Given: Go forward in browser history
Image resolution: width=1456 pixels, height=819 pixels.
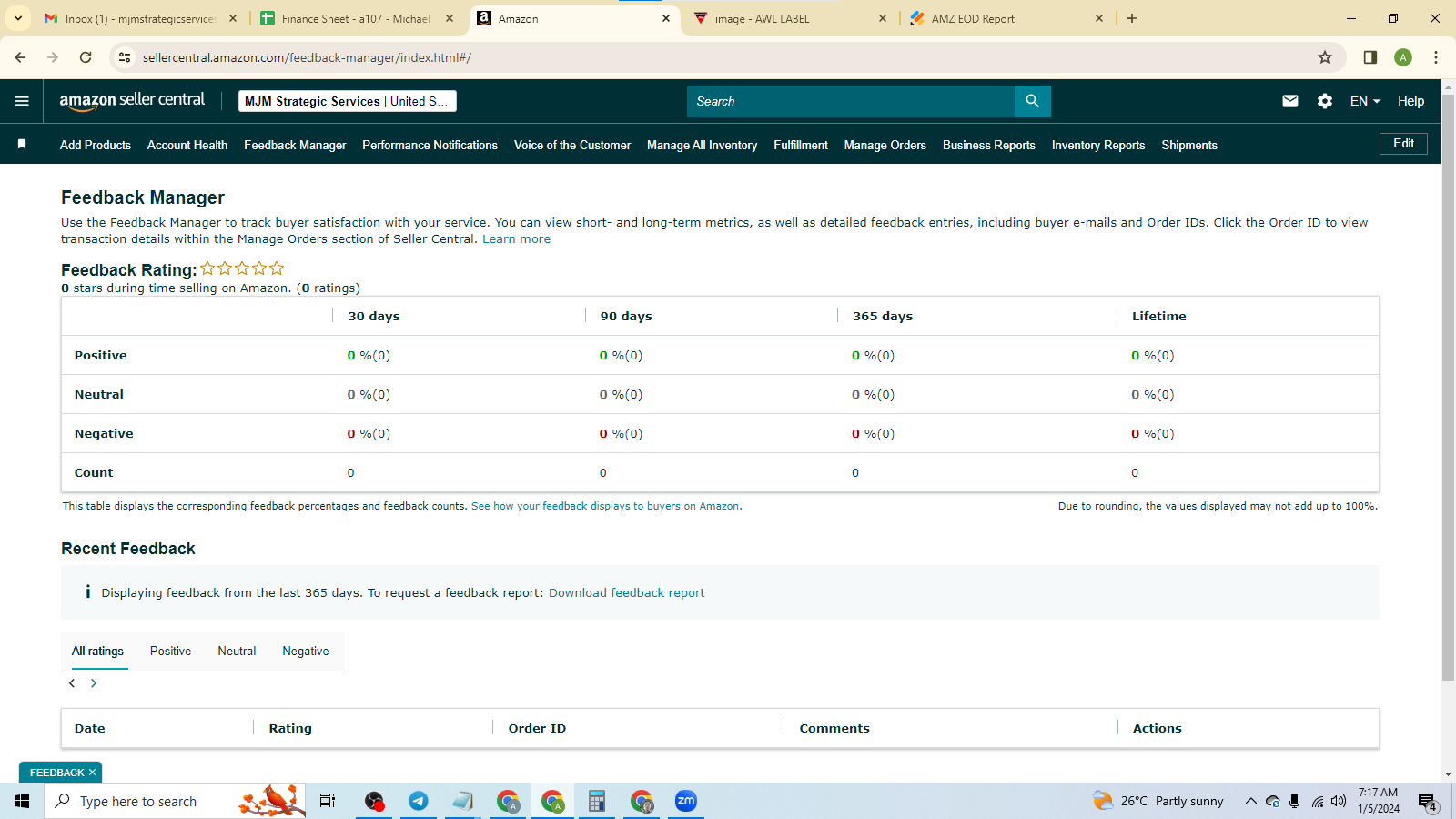Looking at the screenshot, I should (x=53, y=57).
